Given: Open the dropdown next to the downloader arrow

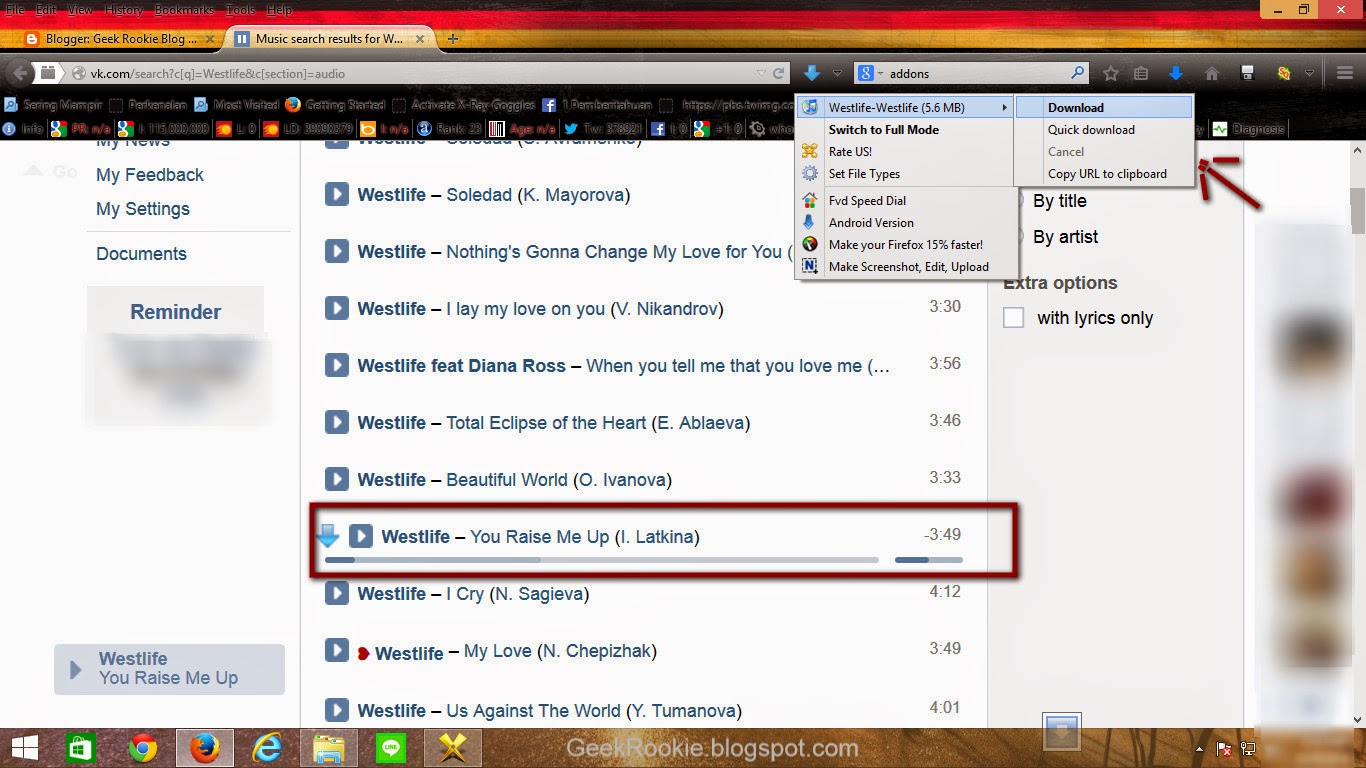Looking at the screenshot, I should [838, 73].
